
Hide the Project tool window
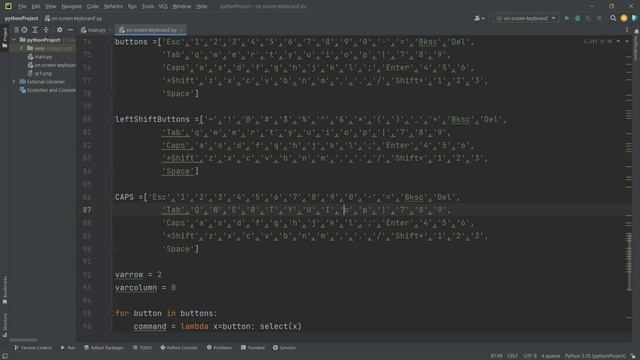tap(70, 30)
